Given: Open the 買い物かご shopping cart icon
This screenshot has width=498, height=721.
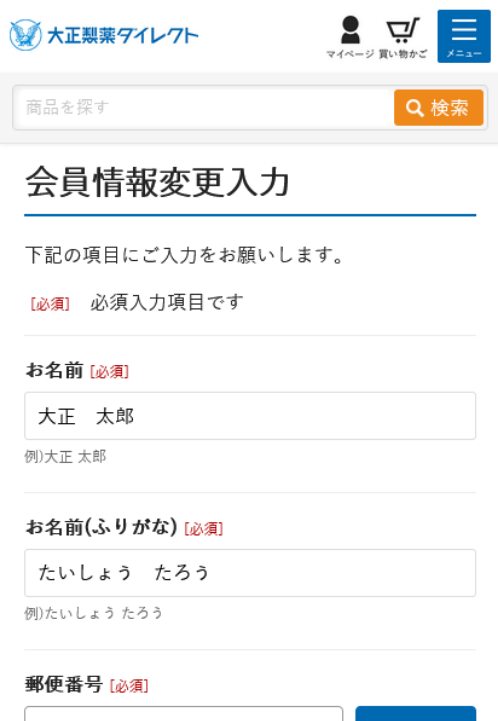Looking at the screenshot, I should [x=403, y=30].
